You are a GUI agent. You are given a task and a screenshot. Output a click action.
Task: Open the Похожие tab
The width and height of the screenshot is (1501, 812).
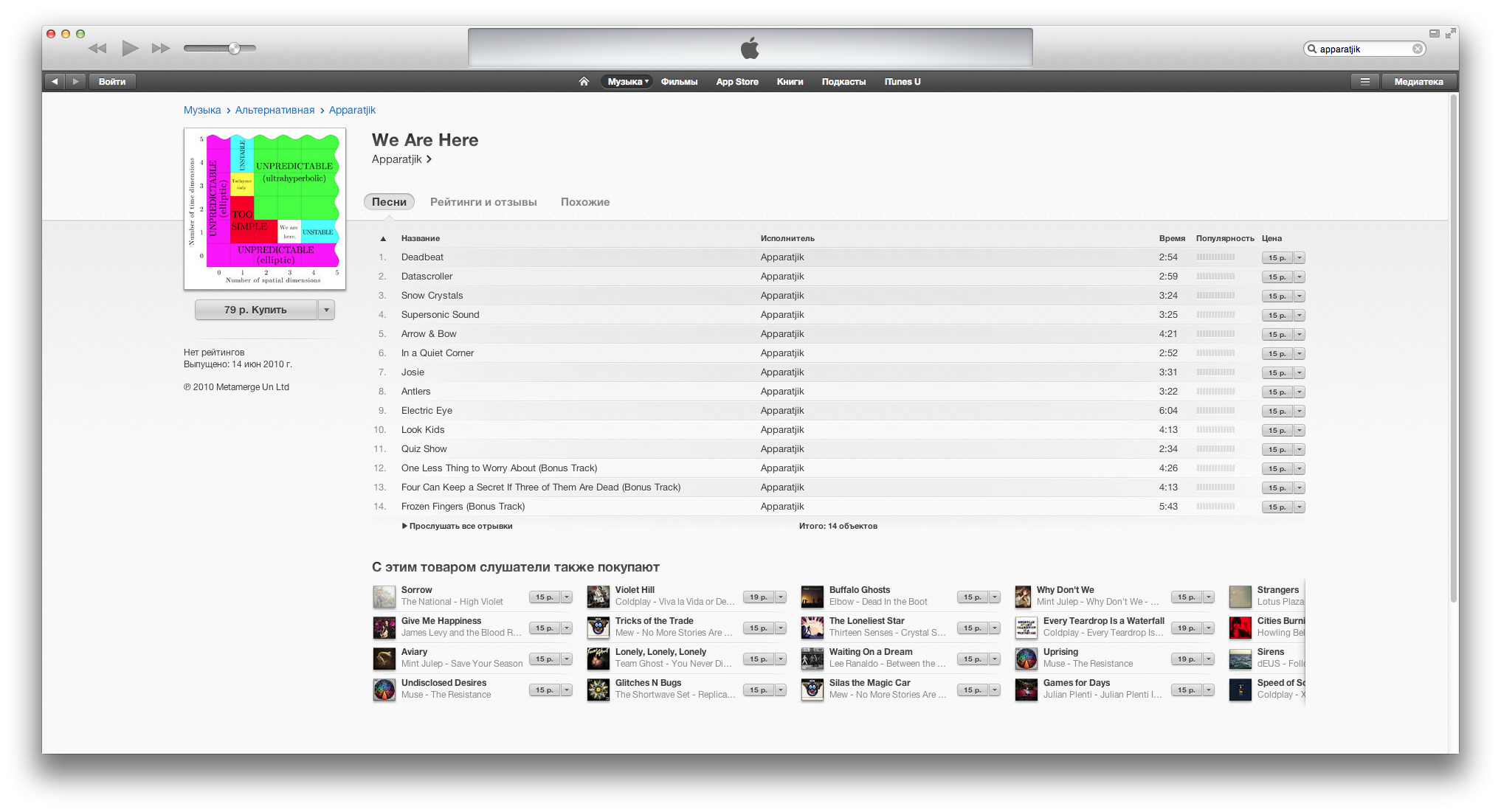585,202
